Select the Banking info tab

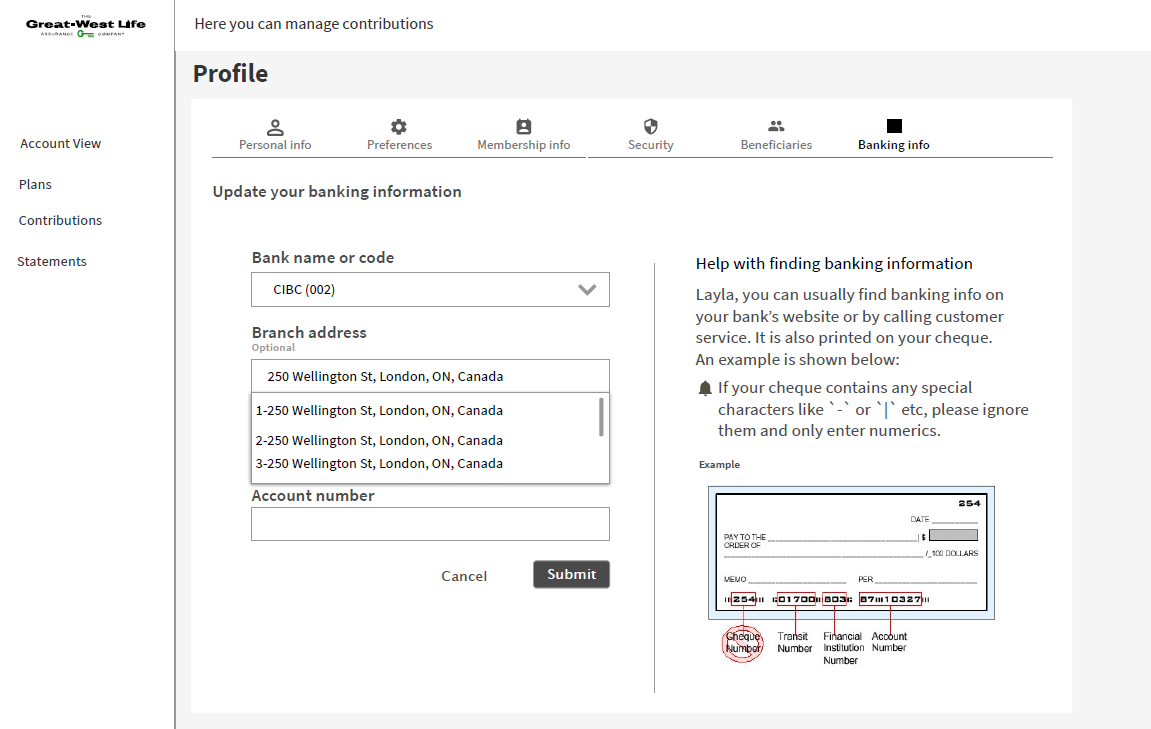coord(894,135)
